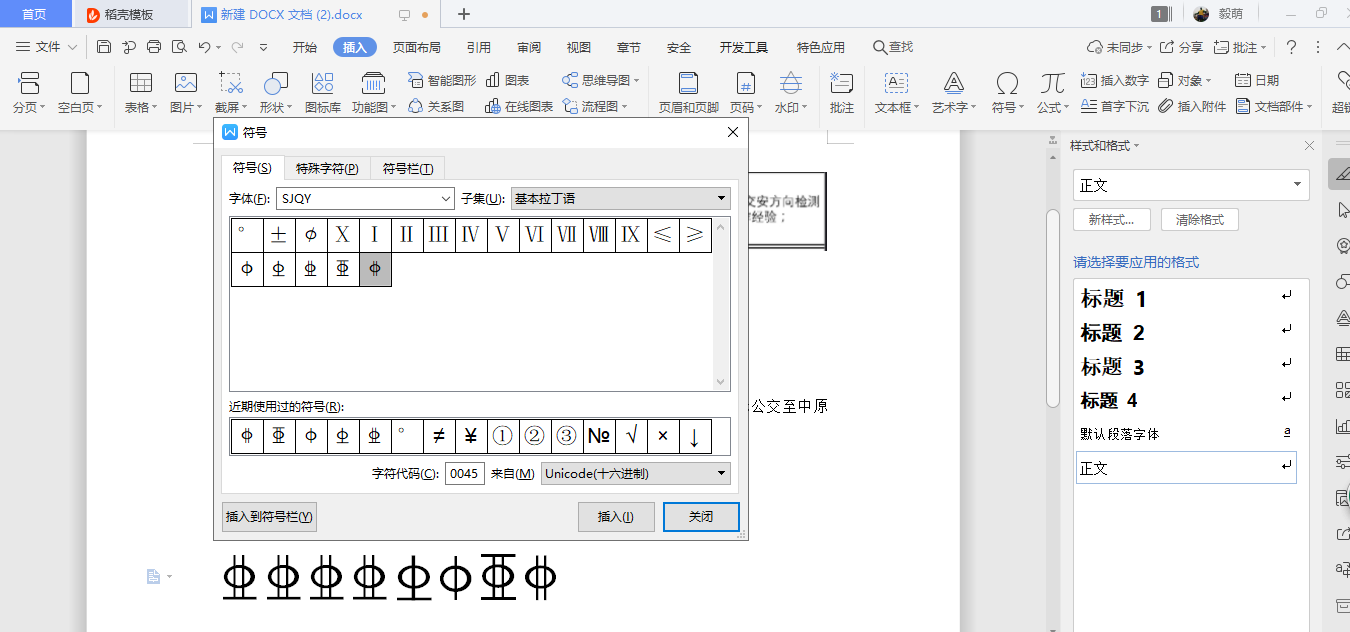Expand the subset (子集) dropdown
Viewport: 1350px width, 632px height.
(722, 199)
